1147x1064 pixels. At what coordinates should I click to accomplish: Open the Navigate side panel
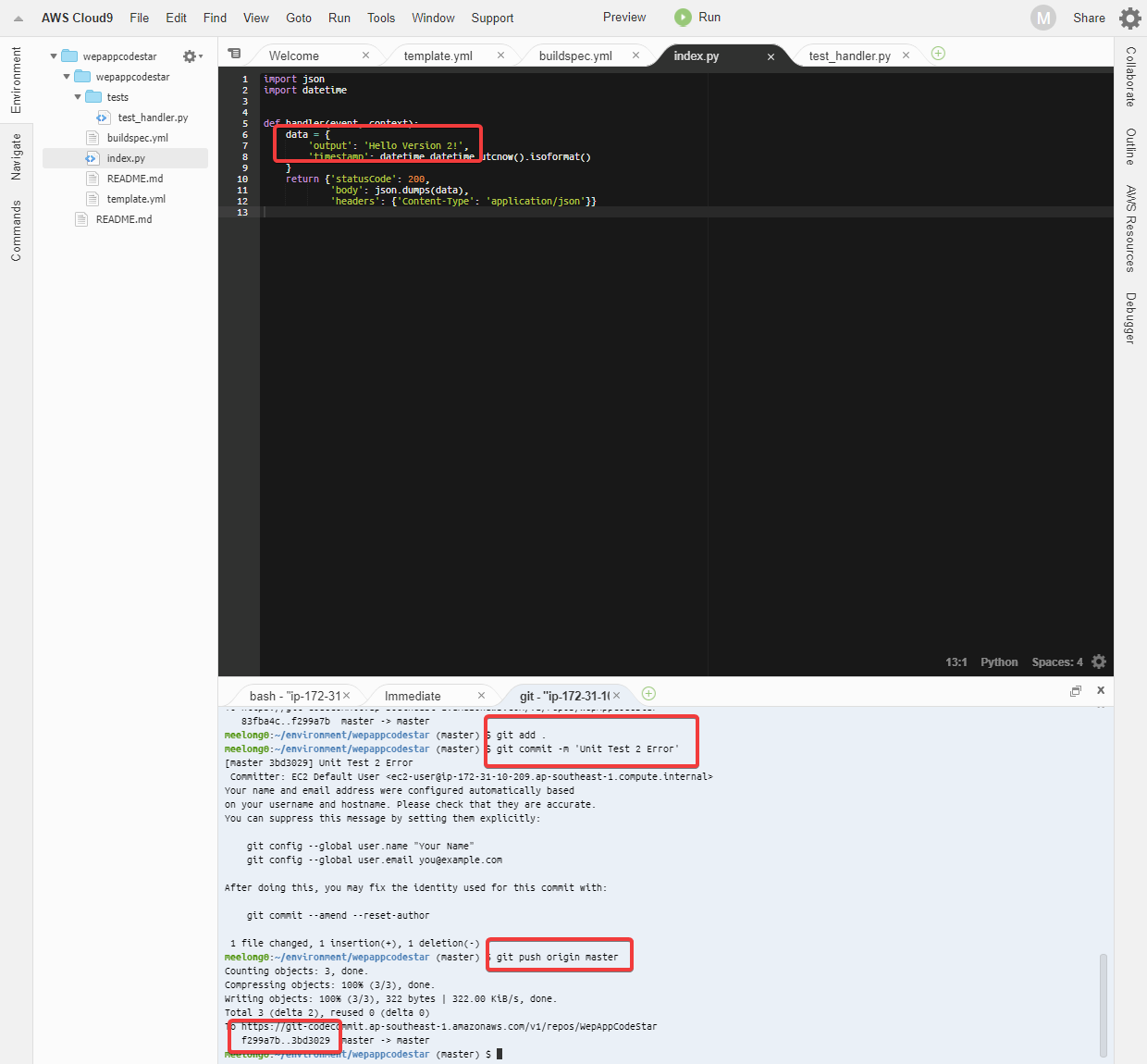coord(16,156)
